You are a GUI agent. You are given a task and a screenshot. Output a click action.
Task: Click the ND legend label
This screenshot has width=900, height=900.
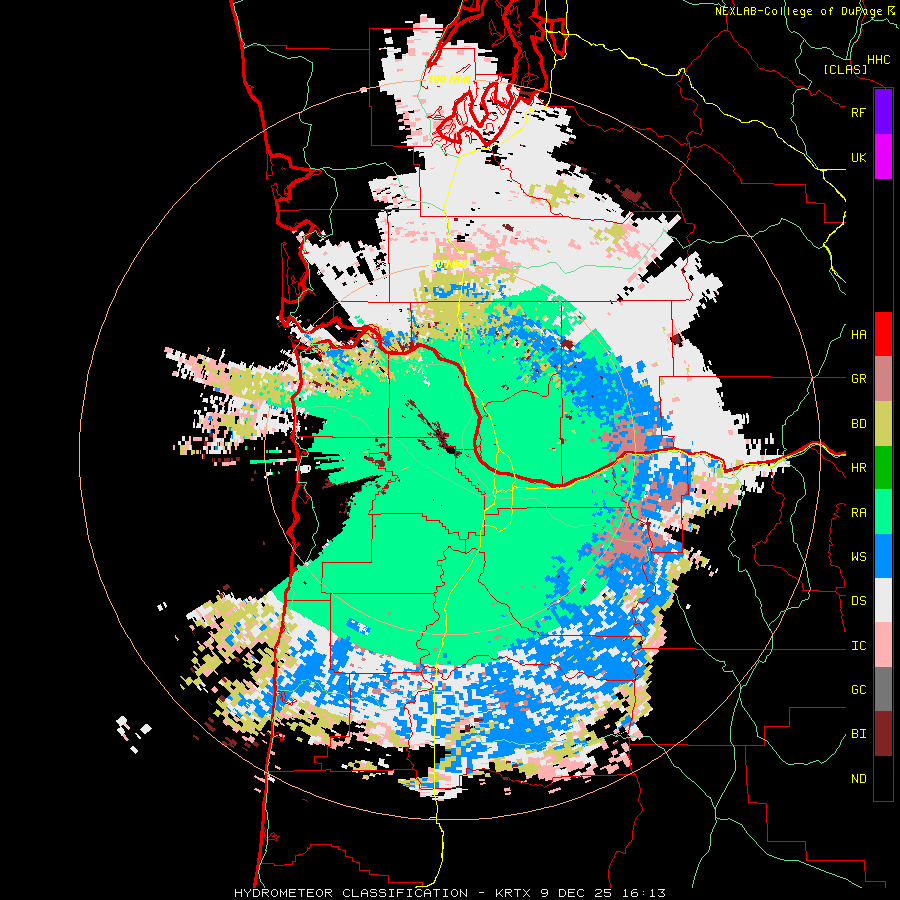coord(858,779)
